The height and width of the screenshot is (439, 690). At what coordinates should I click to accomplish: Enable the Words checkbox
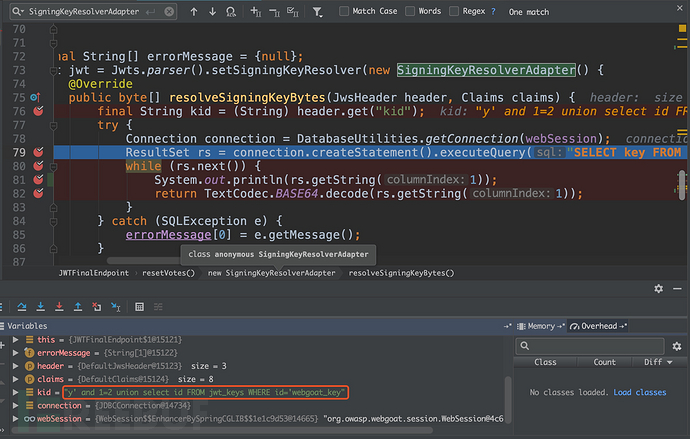pyautogui.click(x=409, y=12)
